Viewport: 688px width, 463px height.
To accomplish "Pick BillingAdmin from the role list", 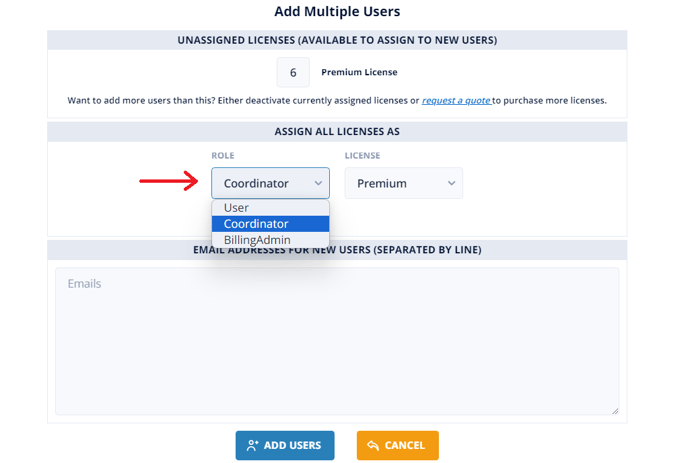I will pos(270,240).
